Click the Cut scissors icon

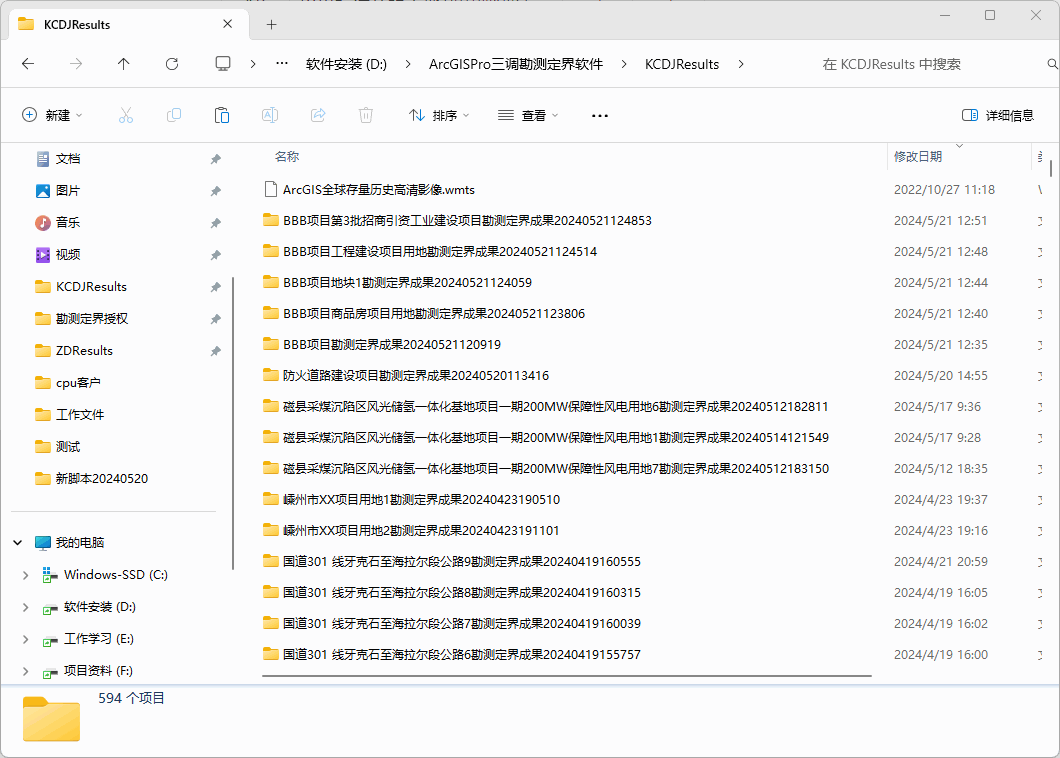coord(126,115)
